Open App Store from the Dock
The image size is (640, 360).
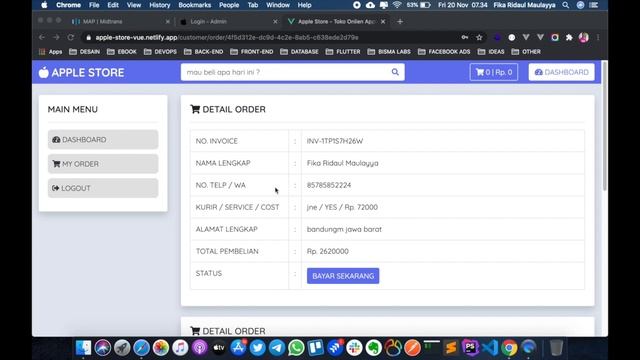coord(238,348)
